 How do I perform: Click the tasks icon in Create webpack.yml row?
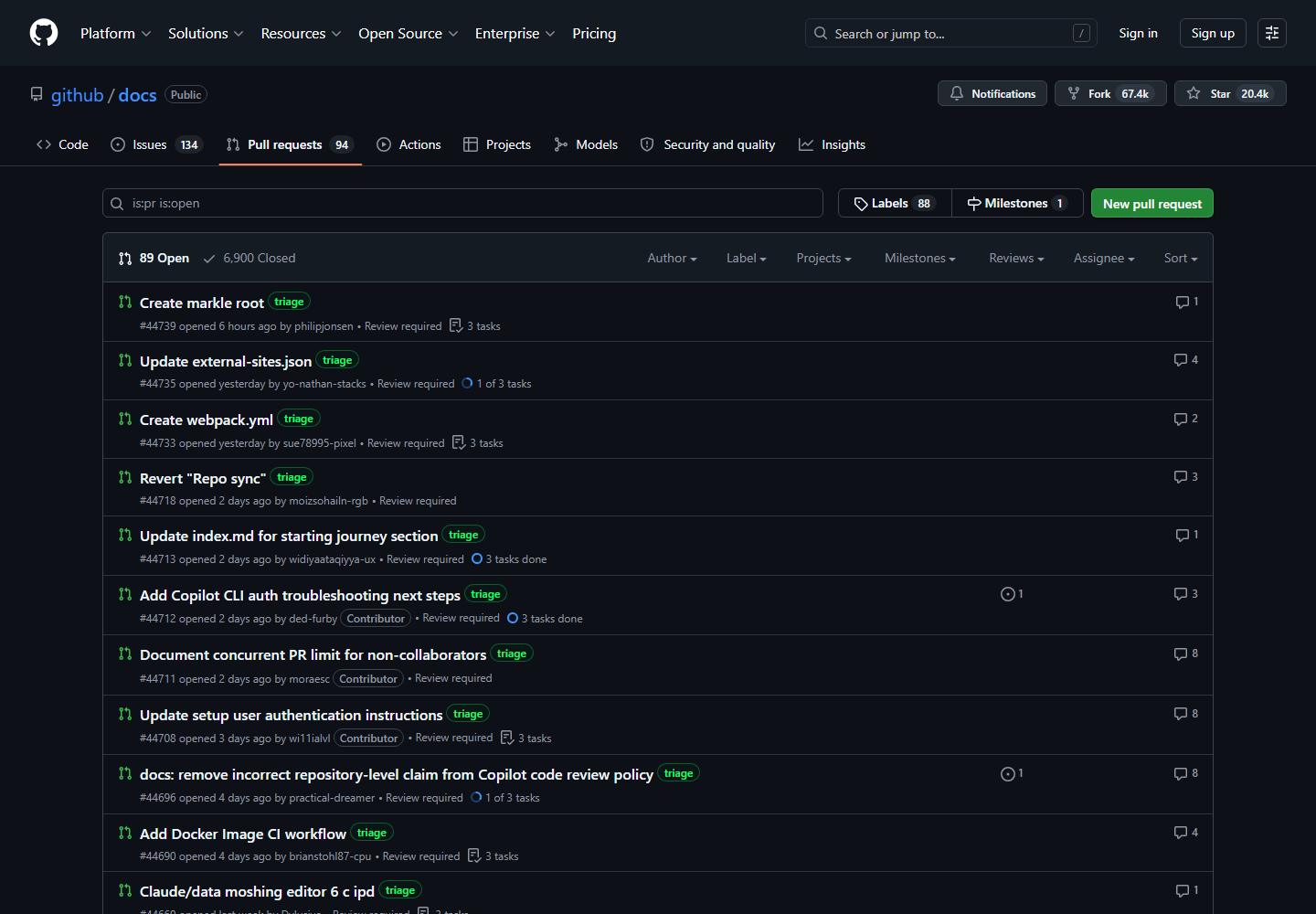coord(459,442)
